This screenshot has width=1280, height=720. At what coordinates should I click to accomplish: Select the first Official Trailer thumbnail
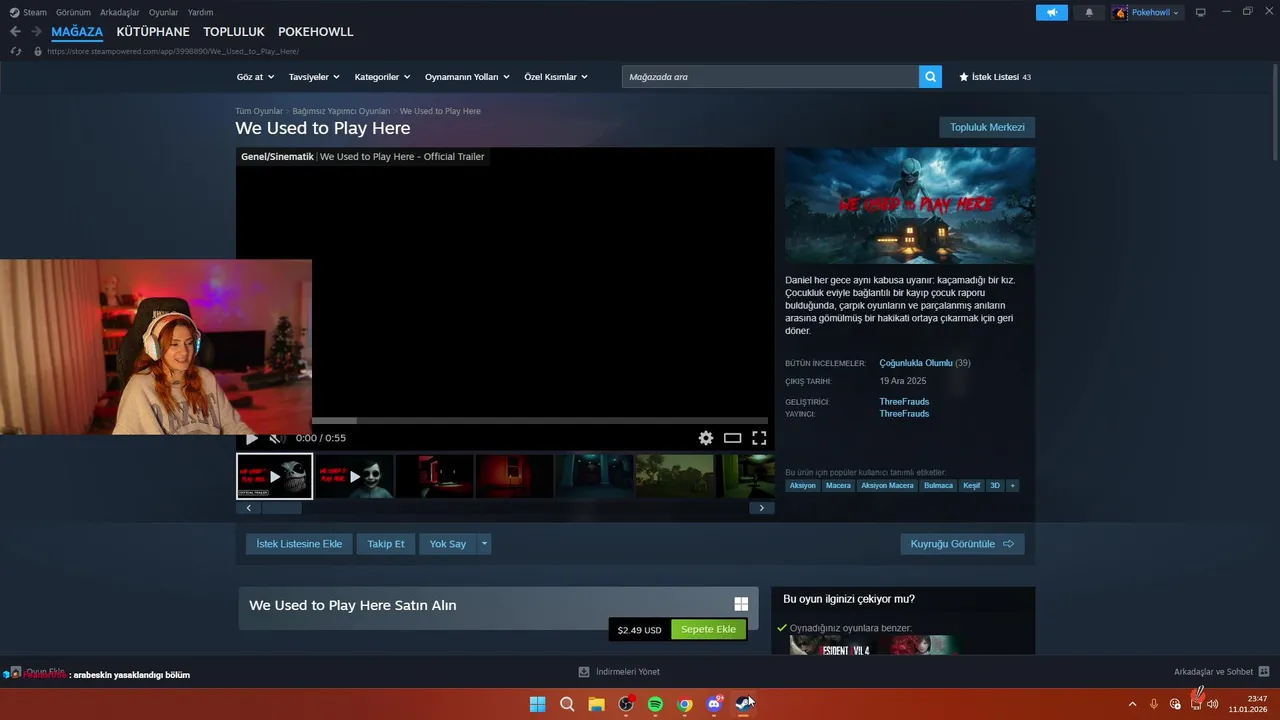274,476
